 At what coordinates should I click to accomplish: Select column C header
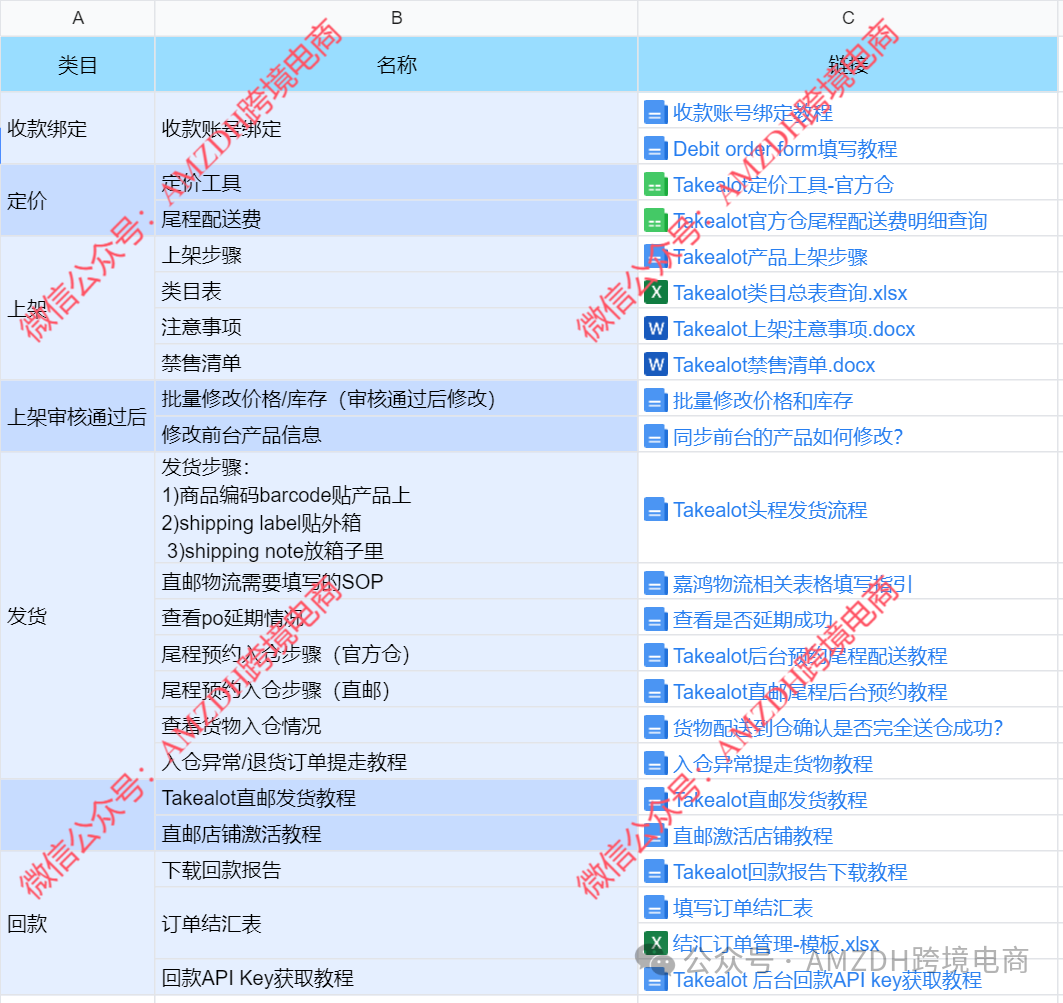click(x=848, y=18)
